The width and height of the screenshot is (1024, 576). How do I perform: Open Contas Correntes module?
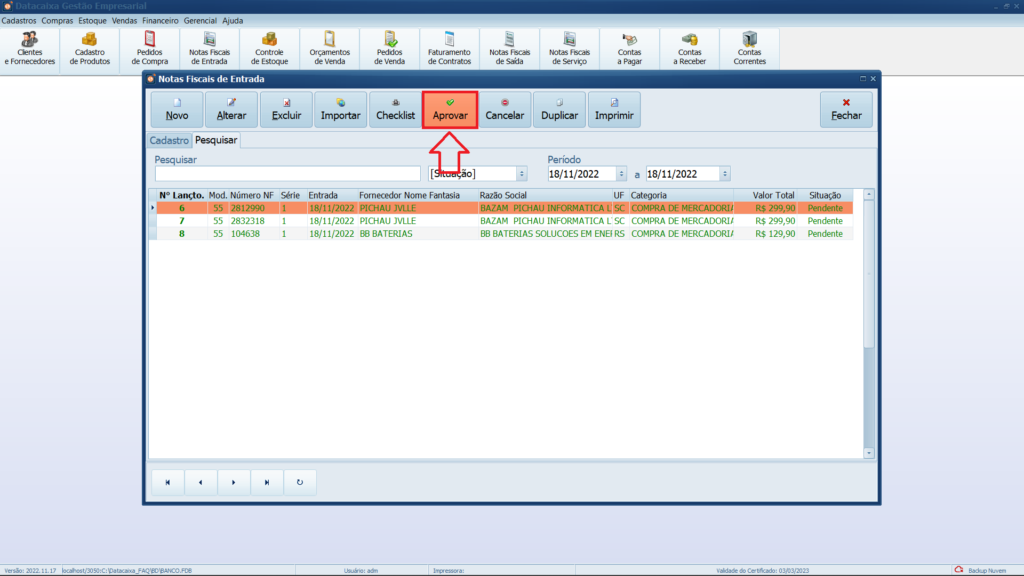click(750, 48)
